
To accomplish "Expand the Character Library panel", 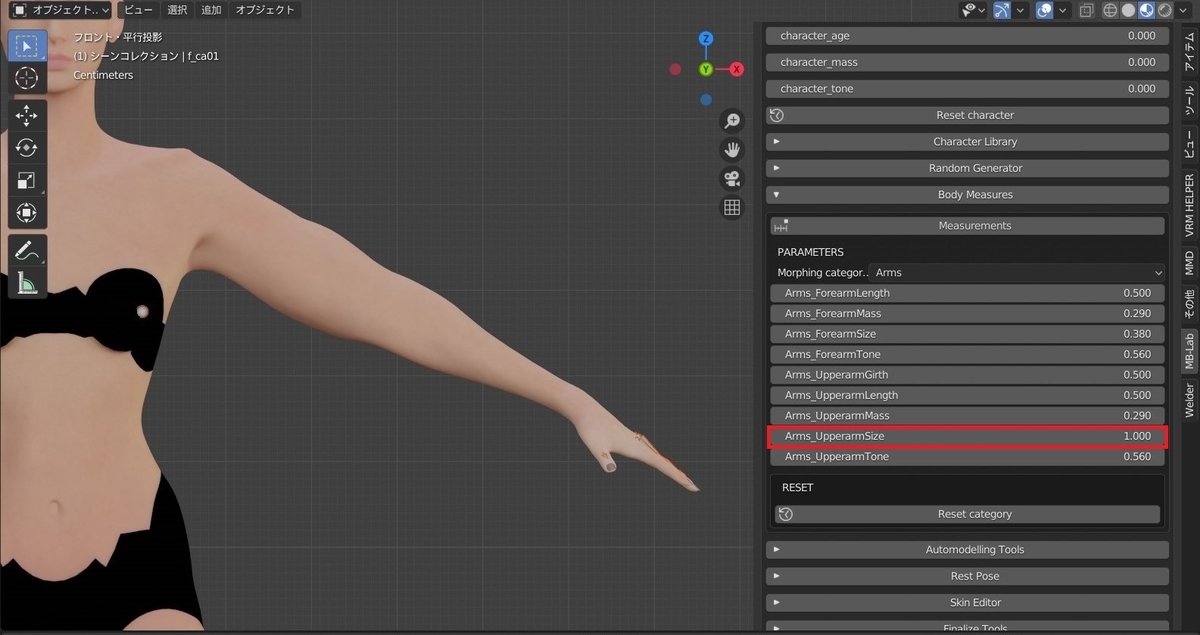I will pyautogui.click(x=968, y=142).
